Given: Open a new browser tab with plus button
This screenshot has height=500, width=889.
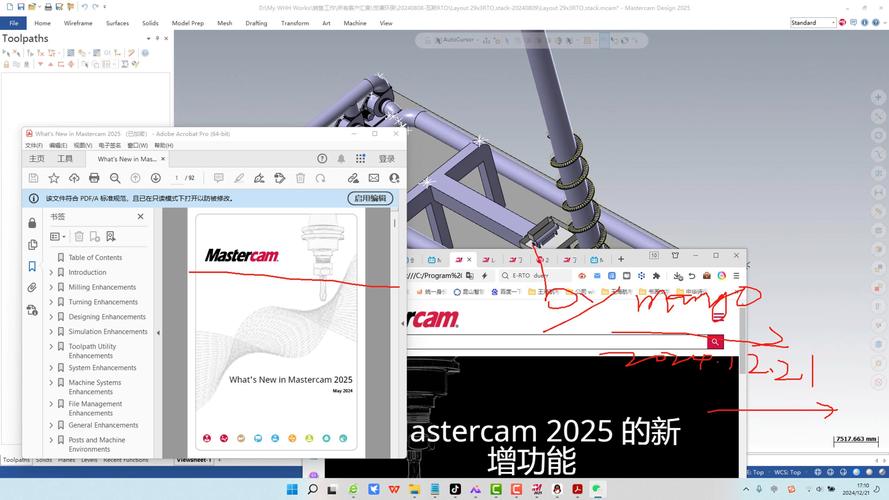Looking at the screenshot, I should [x=621, y=259].
